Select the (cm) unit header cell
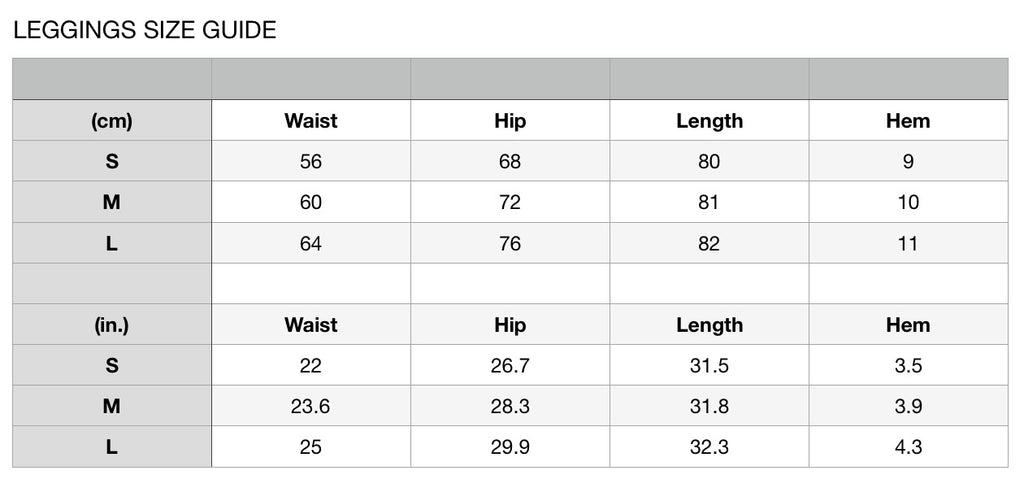 [x=112, y=120]
